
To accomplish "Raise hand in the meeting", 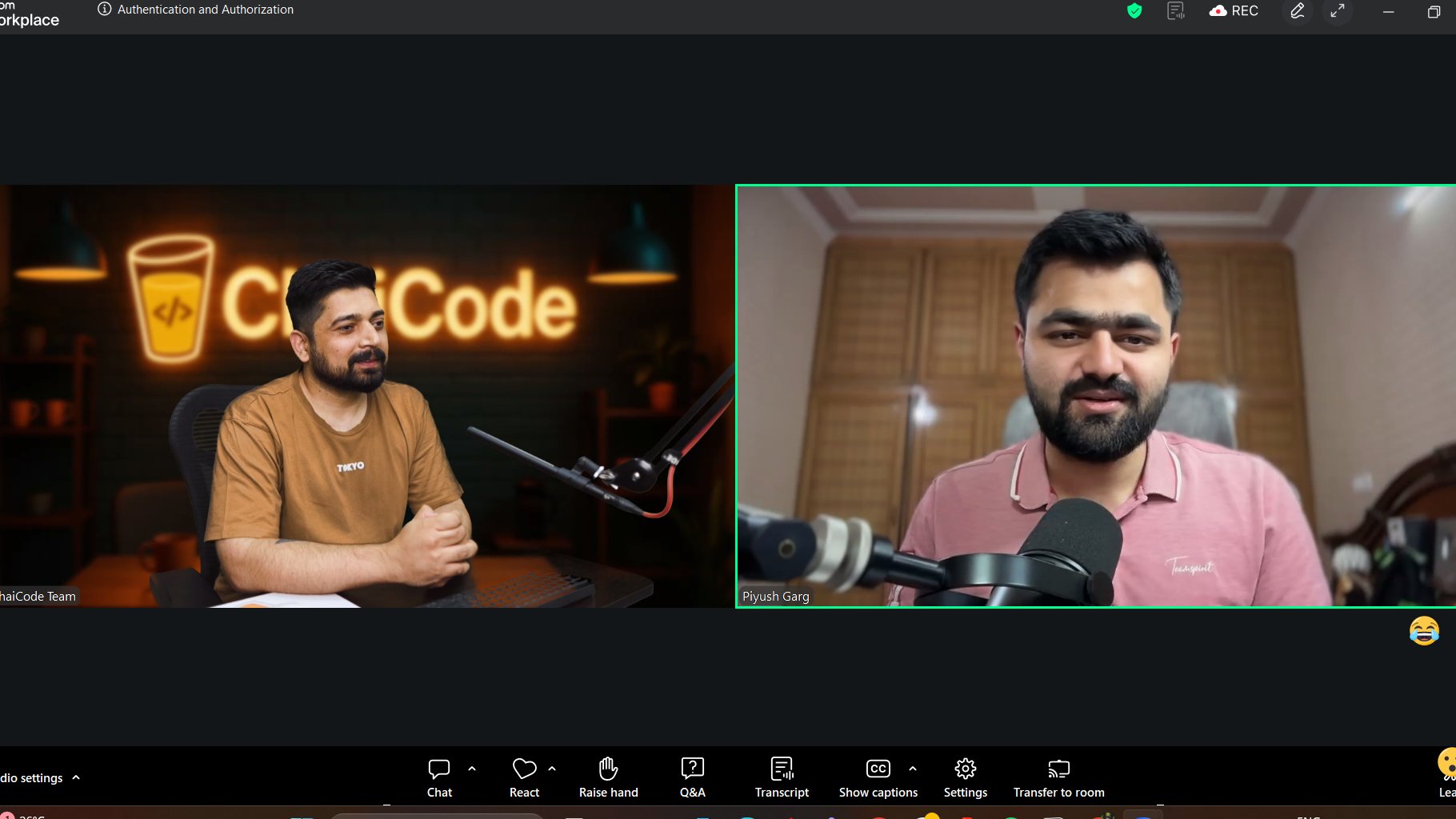I will (609, 777).
